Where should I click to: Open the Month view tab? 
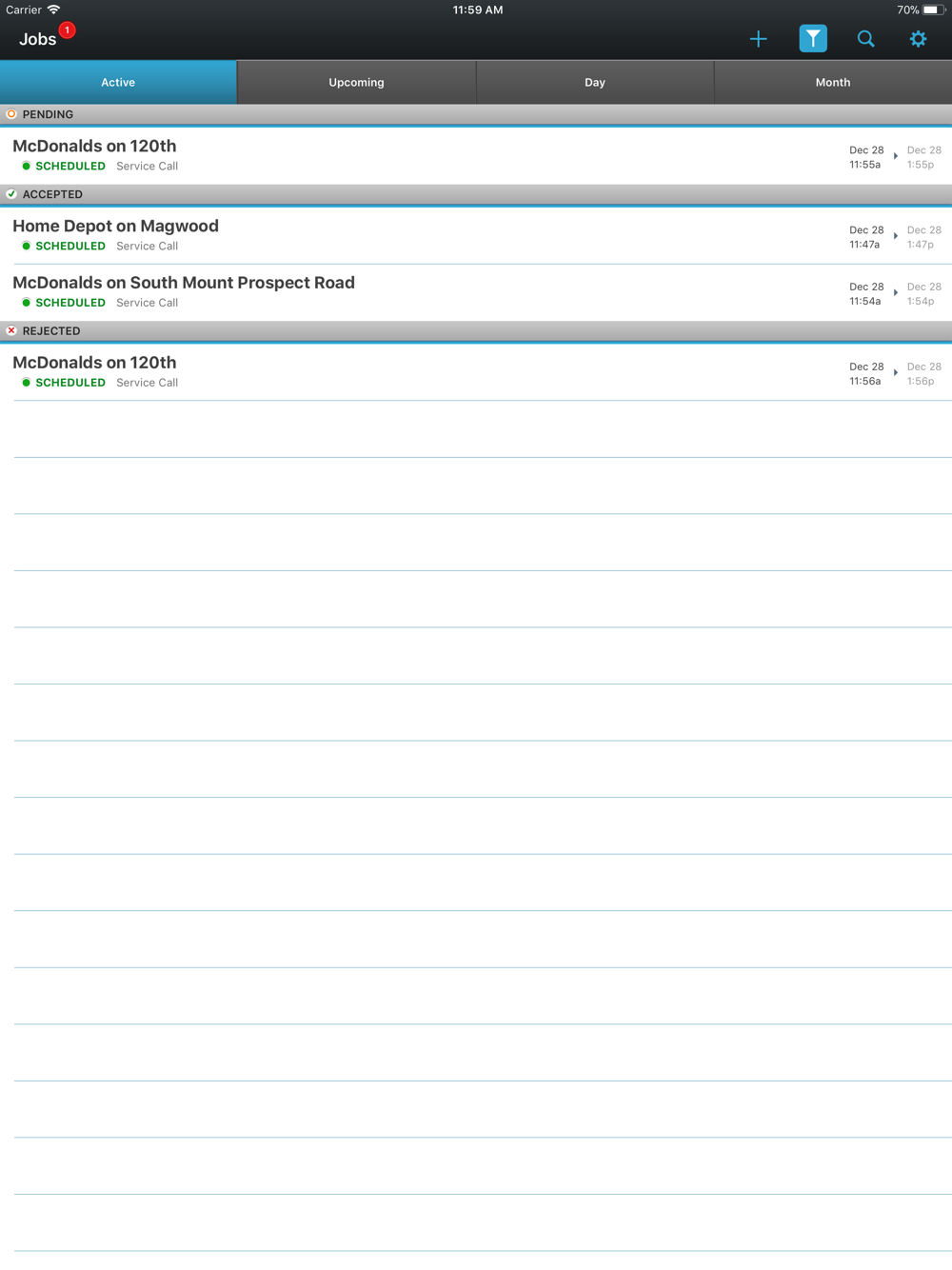pos(833,83)
